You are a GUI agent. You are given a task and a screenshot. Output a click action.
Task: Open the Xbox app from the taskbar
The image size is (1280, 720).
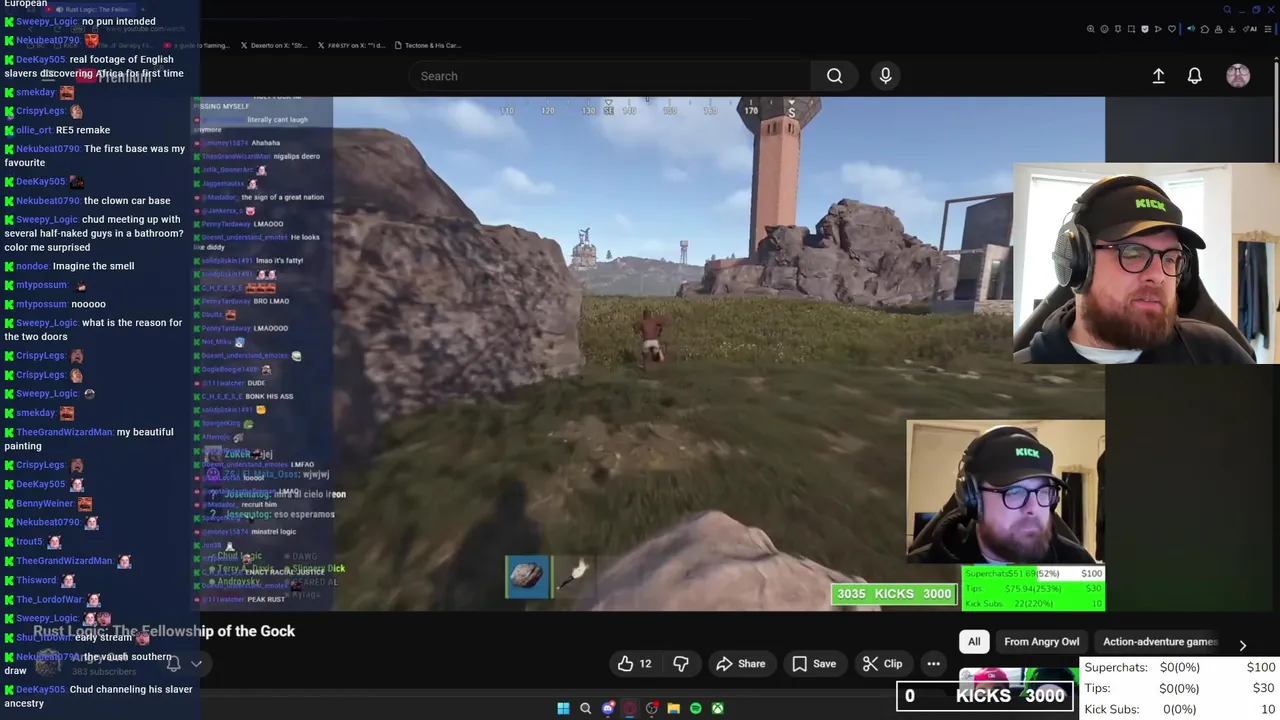(718, 709)
